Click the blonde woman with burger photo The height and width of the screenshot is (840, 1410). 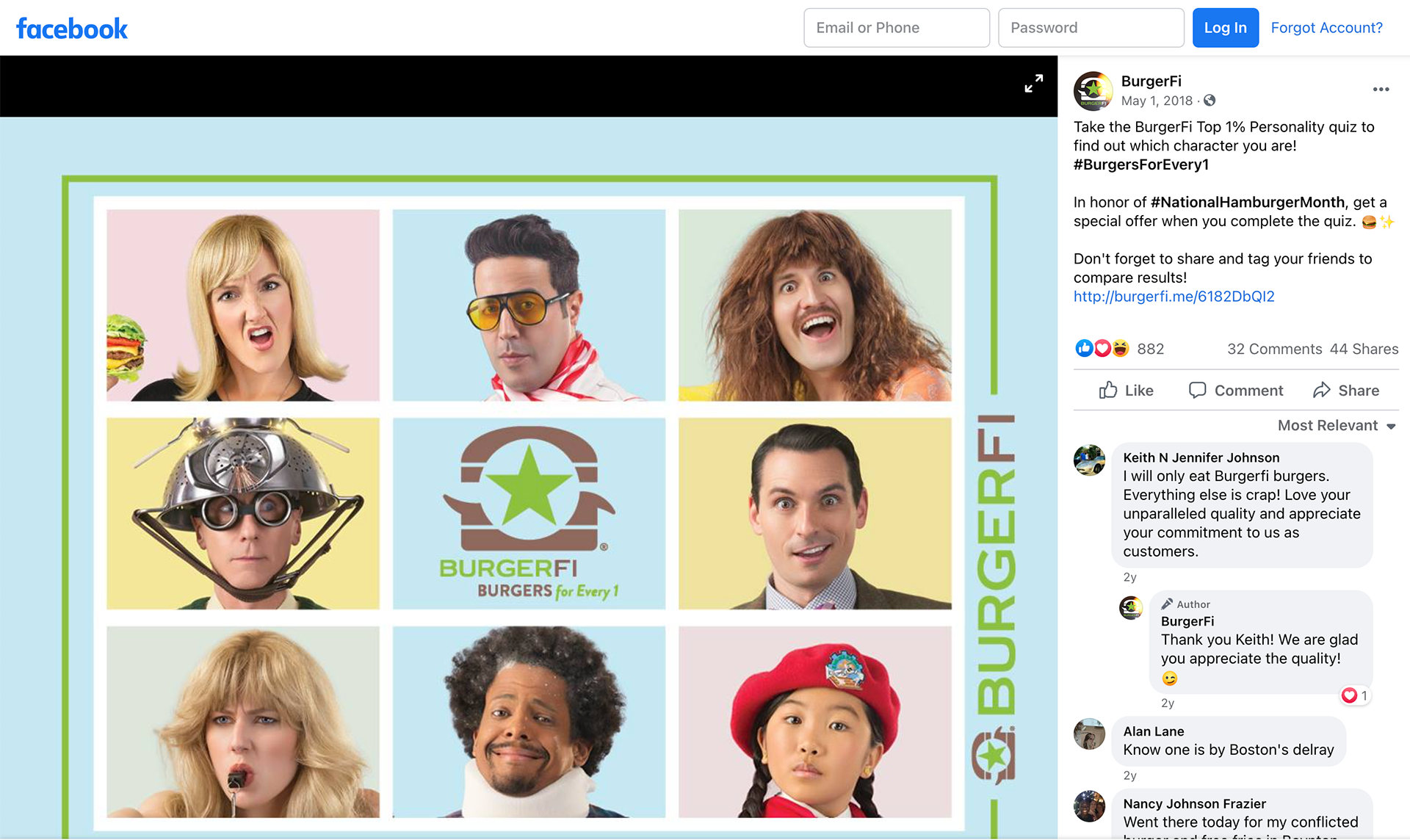(243, 305)
